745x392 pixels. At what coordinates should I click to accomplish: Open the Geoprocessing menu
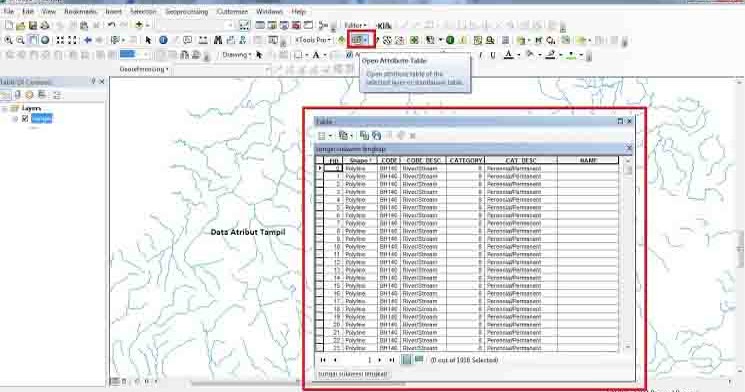pyautogui.click(x=187, y=11)
